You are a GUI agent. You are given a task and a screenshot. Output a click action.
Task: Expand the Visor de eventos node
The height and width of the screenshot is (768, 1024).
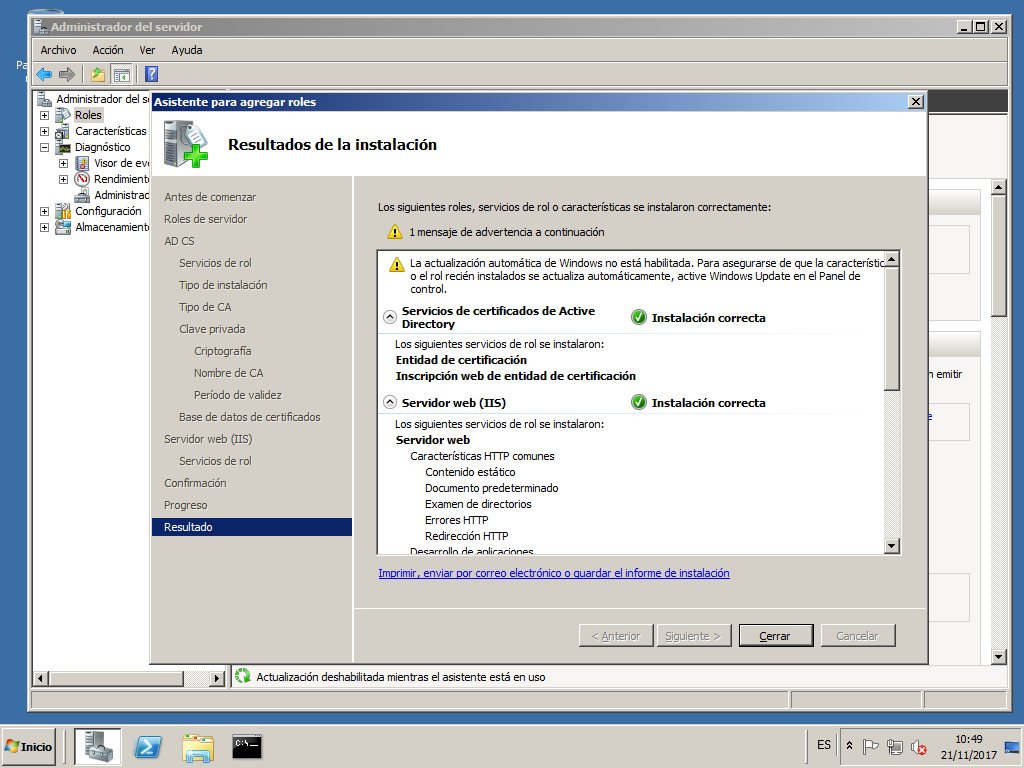[x=63, y=163]
